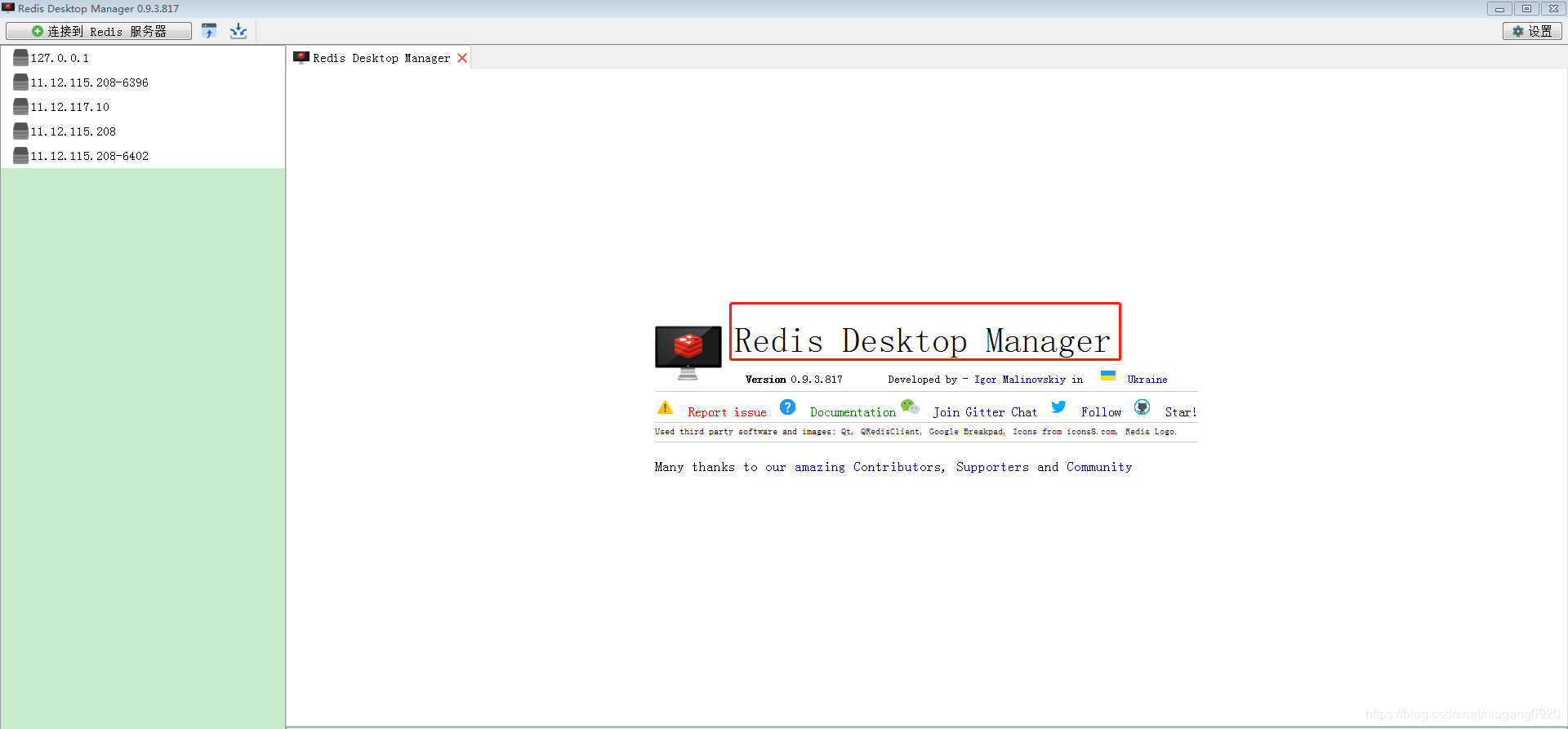The height and width of the screenshot is (729, 1568).
Task: Open the Community link
Action: [x=1099, y=467]
